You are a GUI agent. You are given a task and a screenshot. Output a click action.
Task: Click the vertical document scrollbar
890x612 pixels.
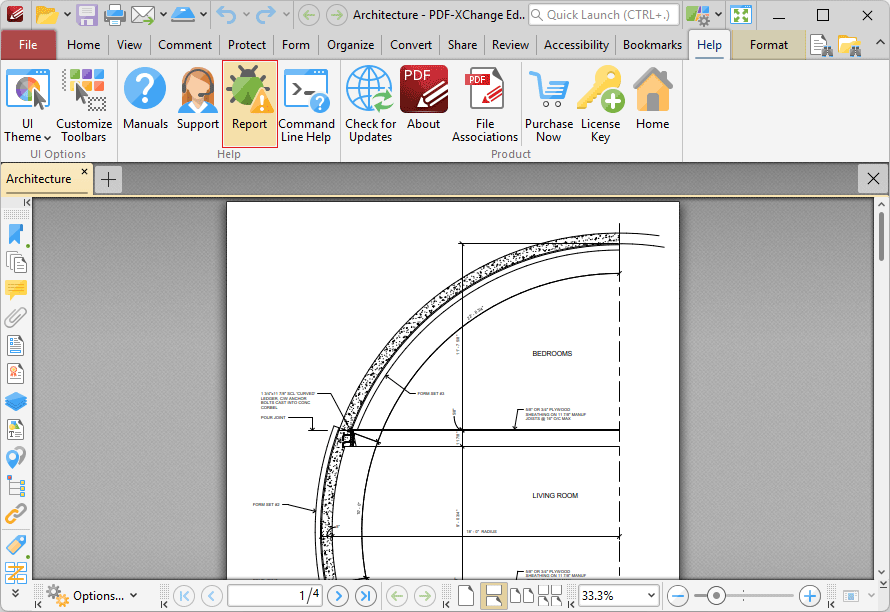[x=881, y=236]
